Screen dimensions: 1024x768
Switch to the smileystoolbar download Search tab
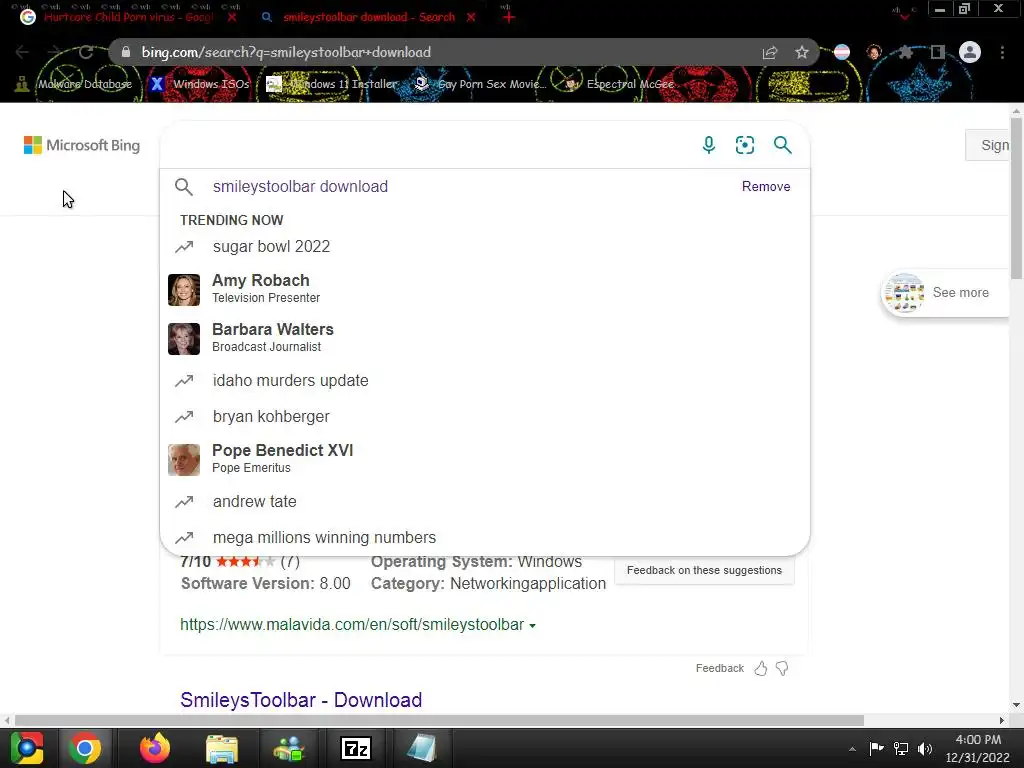coord(368,17)
